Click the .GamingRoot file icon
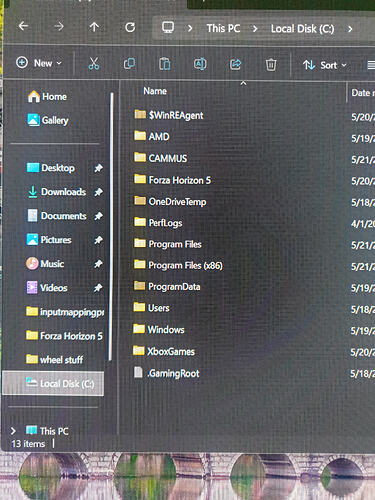This screenshot has width=375, height=500. coord(138,372)
